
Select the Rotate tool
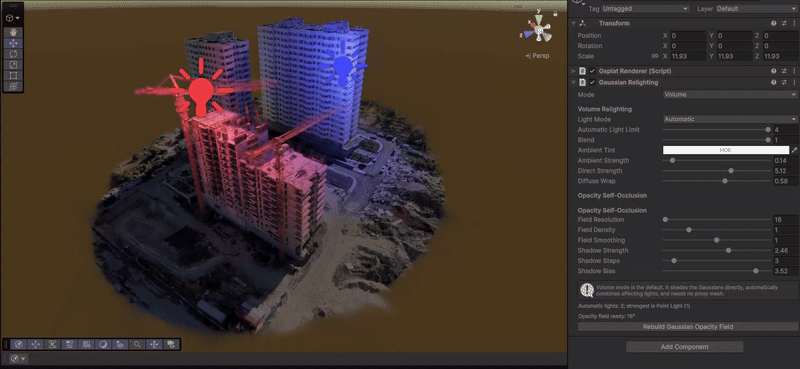coord(14,54)
